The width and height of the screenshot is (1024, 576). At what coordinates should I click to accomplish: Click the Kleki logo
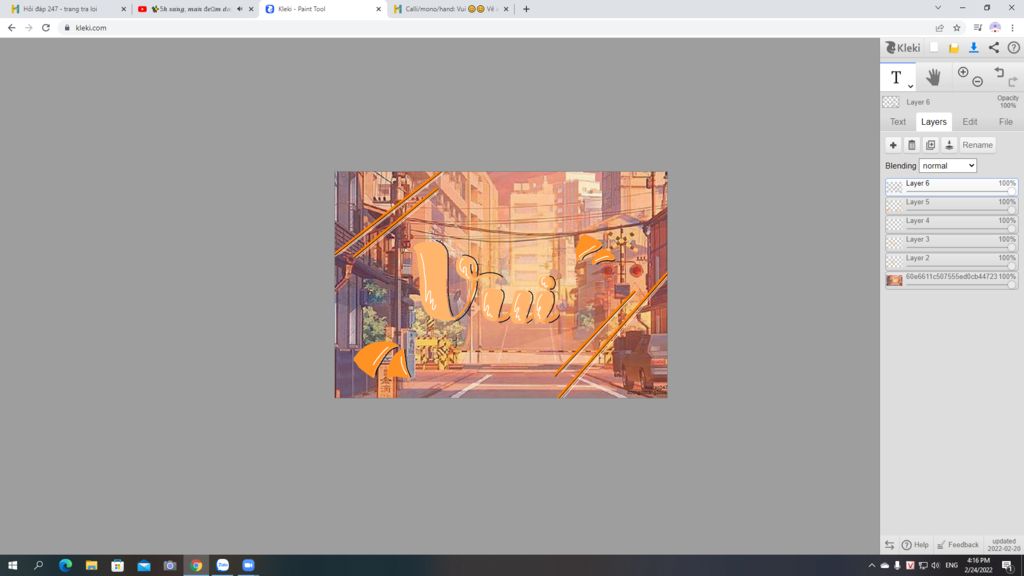coord(903,48)
